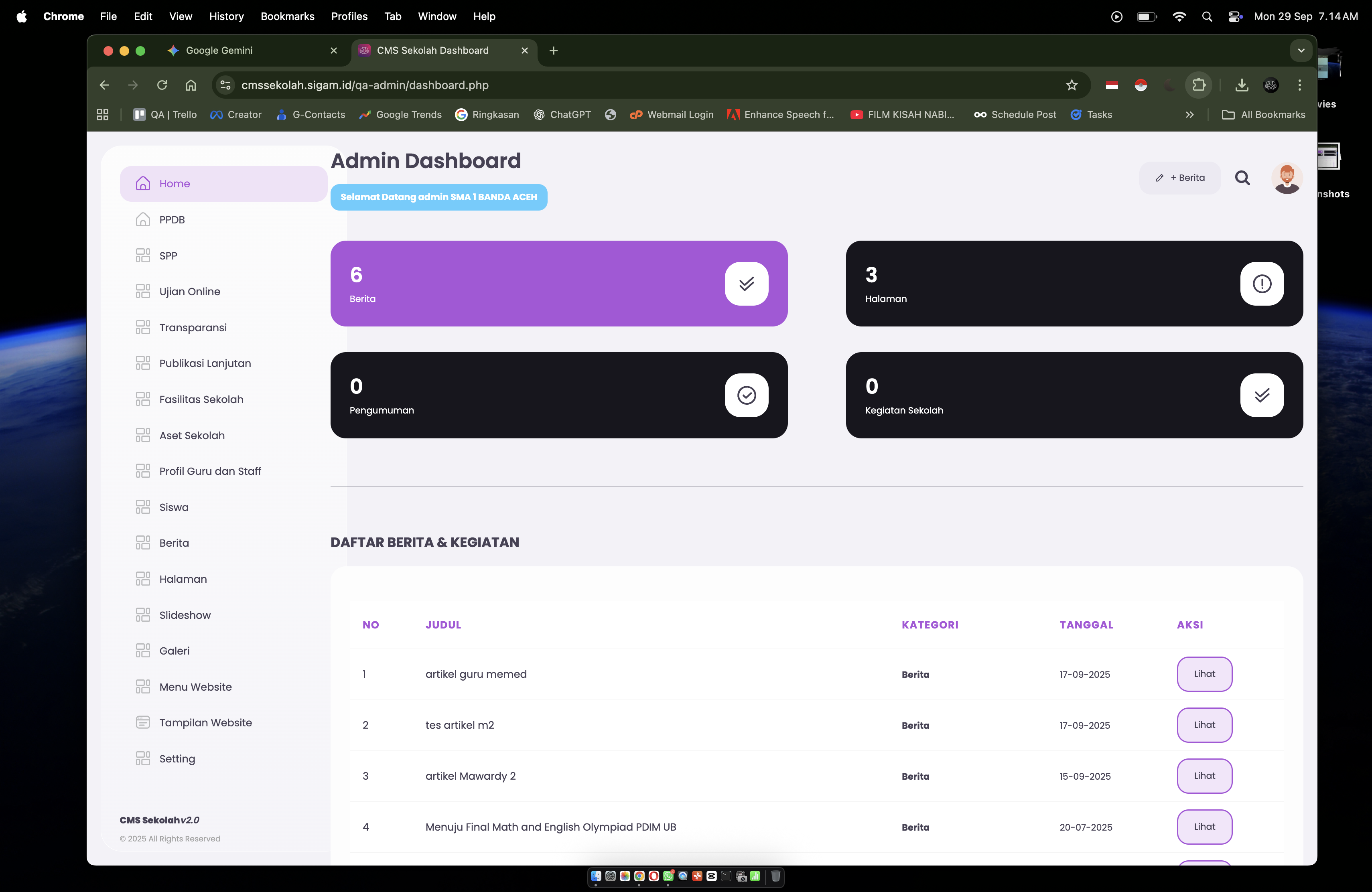Open the Chrome extensions puzzle icon
Image resolution: width=1372 pixels, height=892 pixels.
pyautogui.click(x=1199, y=85)
